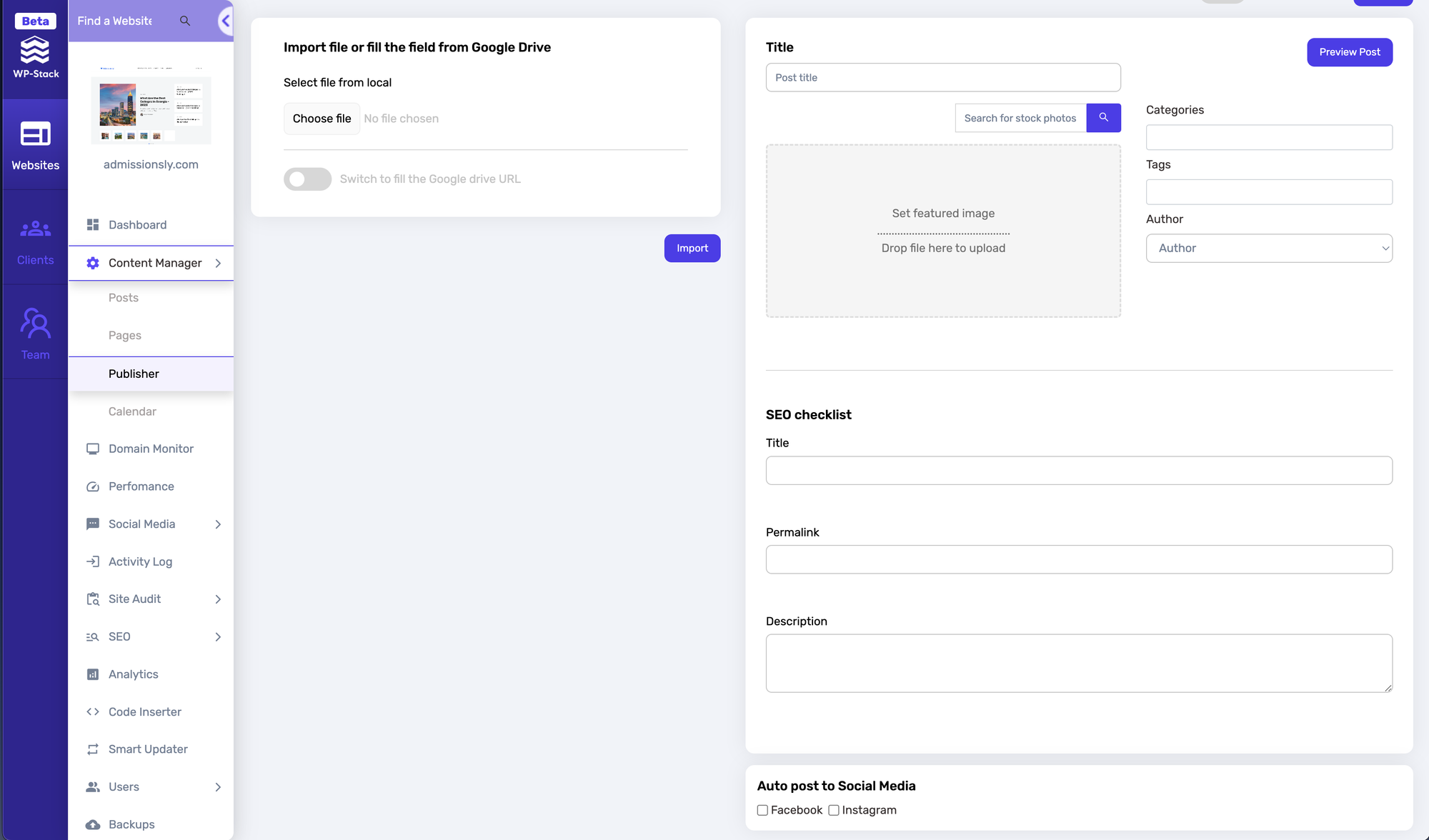Click the Backups sidebar icon
Image resolution: width=1429 pixels, height=840 pixels.
point(93,824)
